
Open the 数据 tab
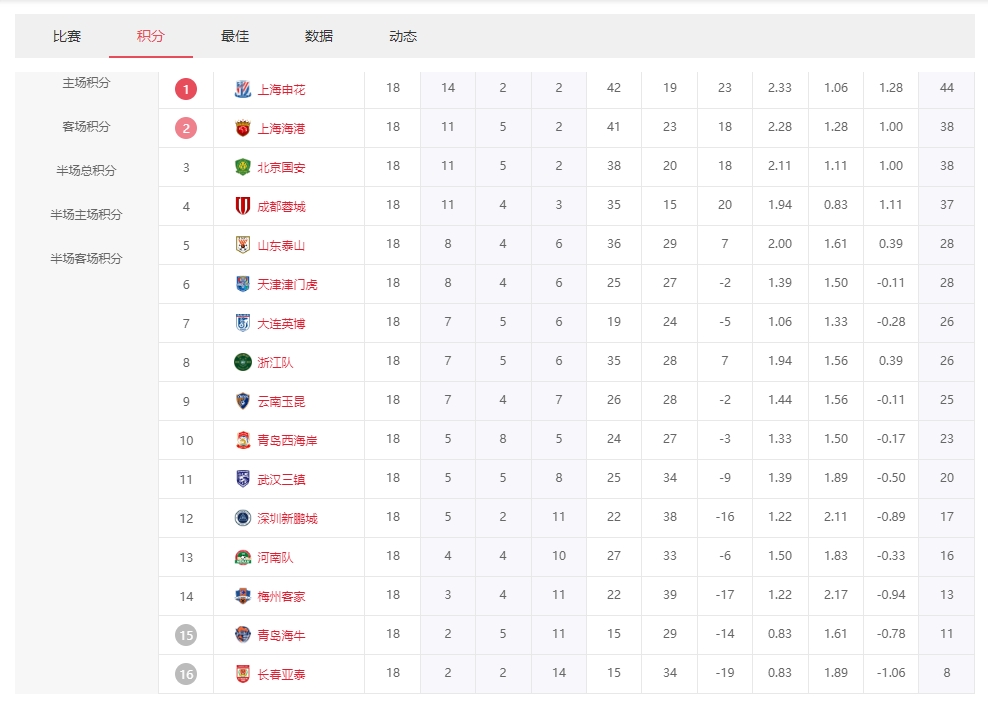tap(319, 36)
